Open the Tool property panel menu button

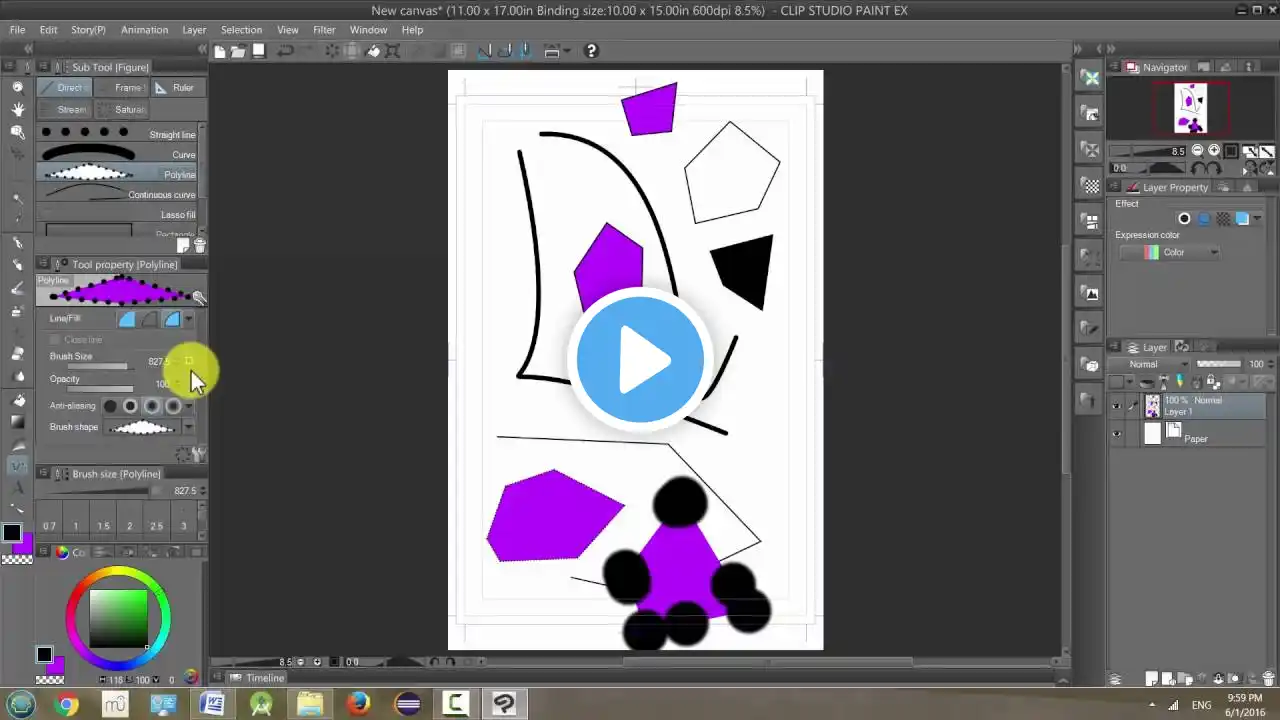(x=43, y=264)
